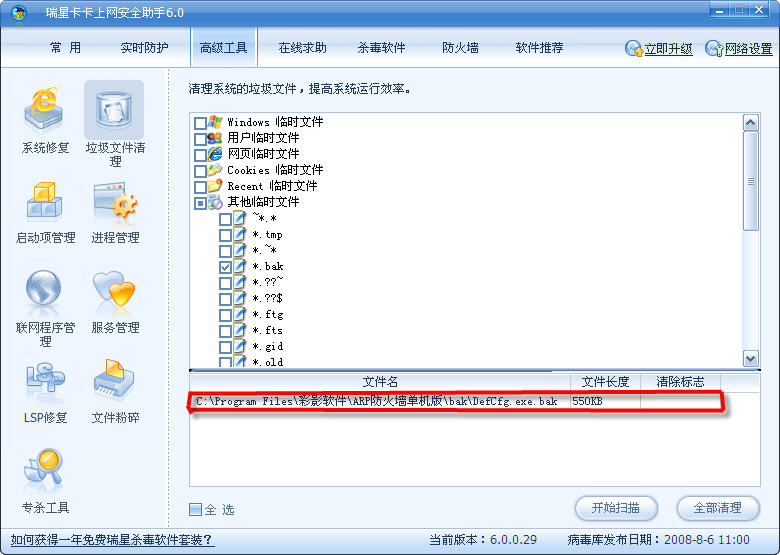780x555 pixels.
Task: Open the 在线求助 tab
Action: click(x=302, y=48)
